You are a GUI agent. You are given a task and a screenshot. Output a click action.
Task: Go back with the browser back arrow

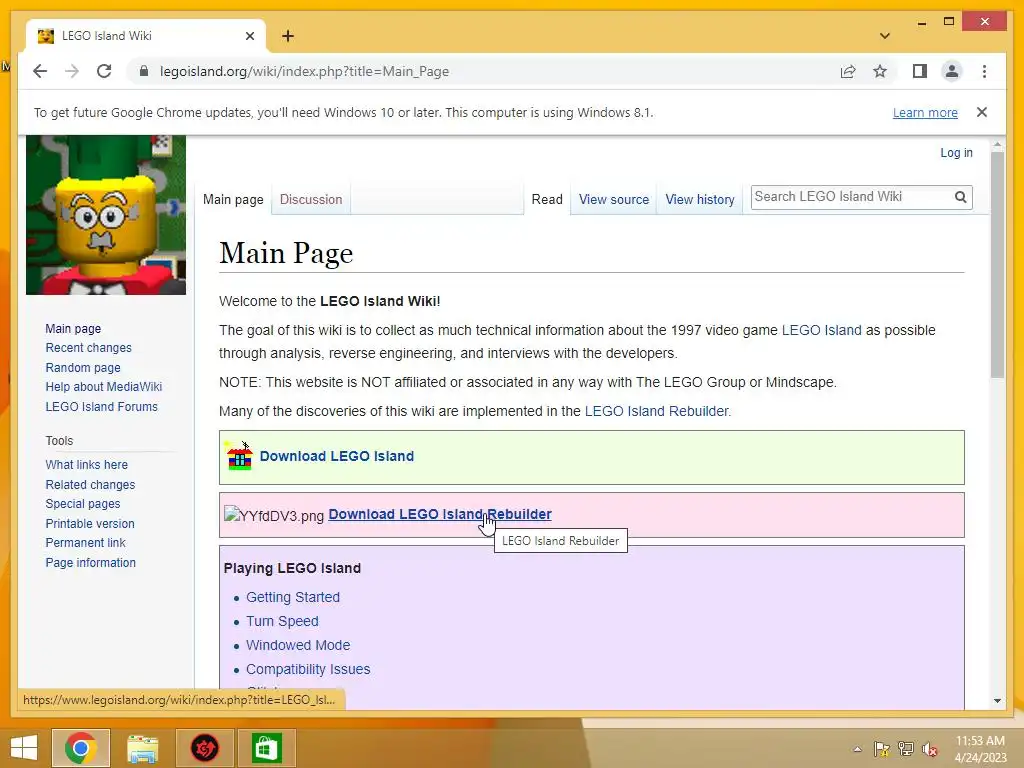40,71
